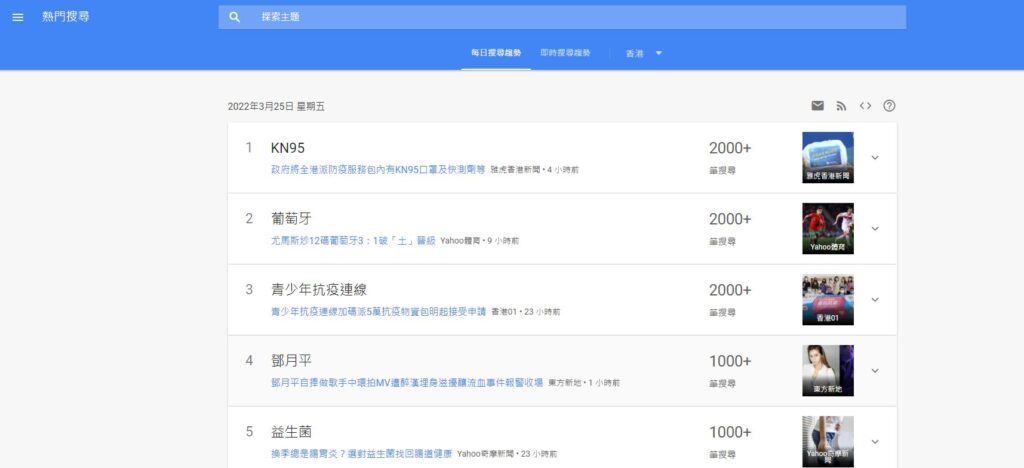Open the 香港 region dropdown

click(x=644, y=53)
